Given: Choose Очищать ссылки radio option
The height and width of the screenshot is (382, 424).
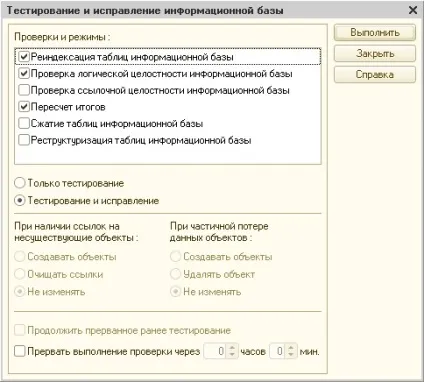Looking at the screenshot, I should click(20, 274).
